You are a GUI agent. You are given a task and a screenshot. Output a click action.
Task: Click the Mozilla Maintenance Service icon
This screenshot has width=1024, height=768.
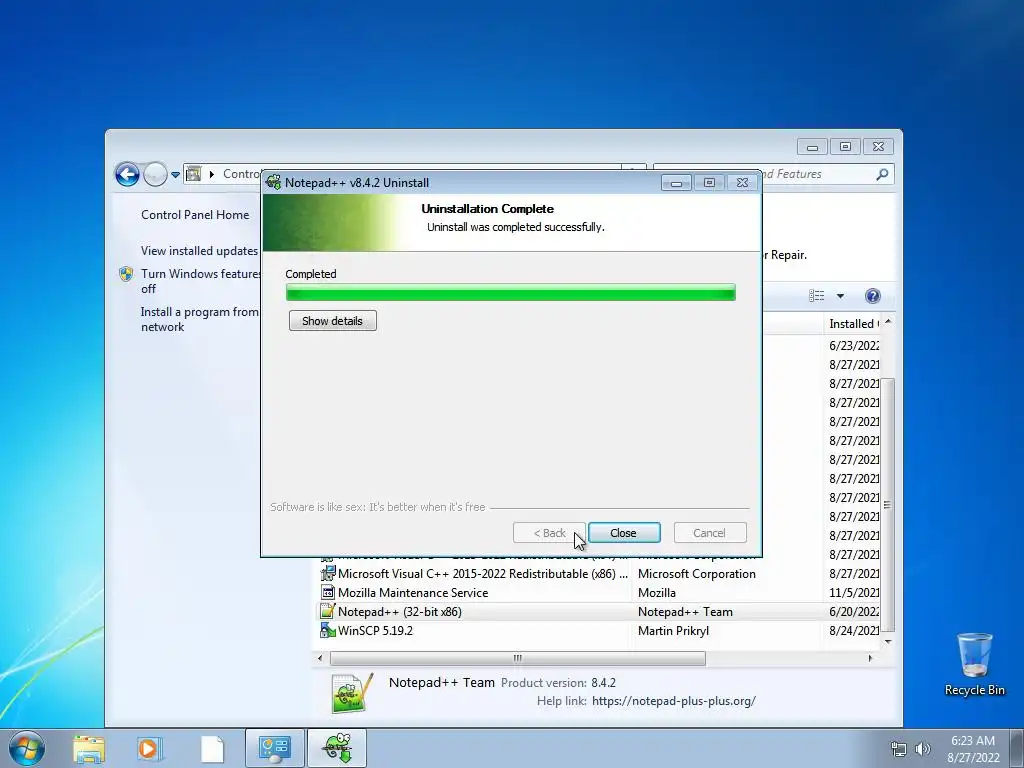point(327,592)
